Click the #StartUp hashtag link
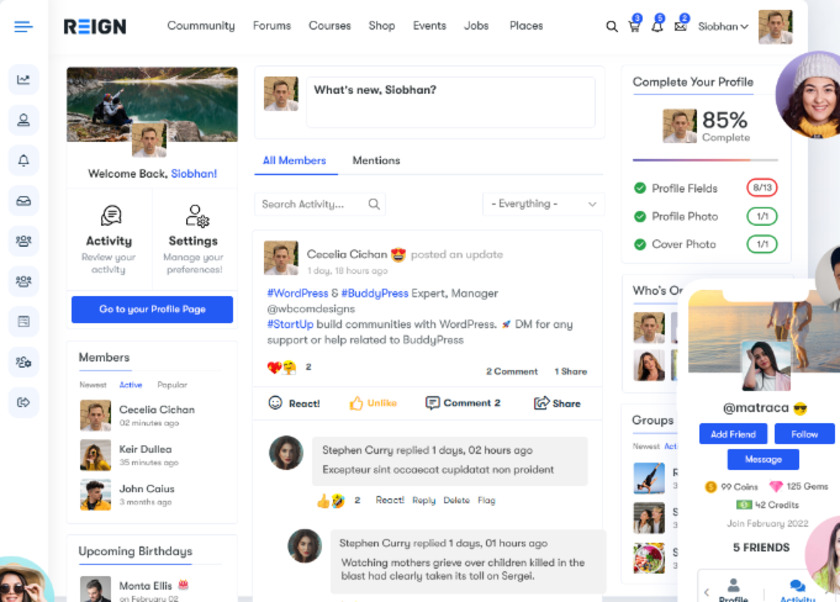 tap(290, 325)
